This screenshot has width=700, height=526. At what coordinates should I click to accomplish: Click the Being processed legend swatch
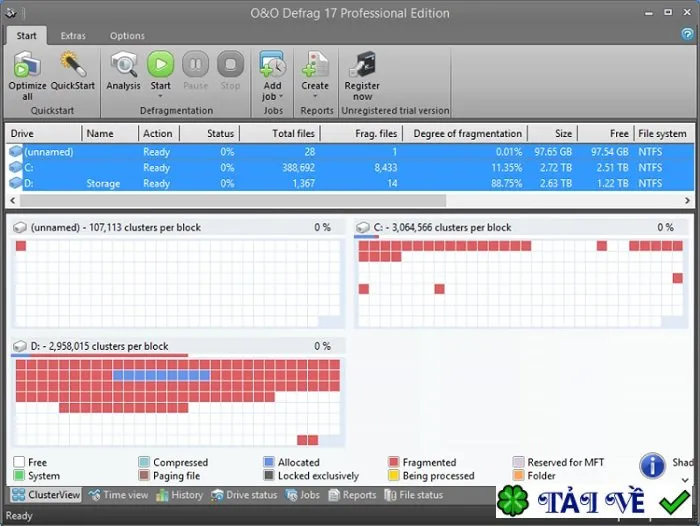point(394,475)
